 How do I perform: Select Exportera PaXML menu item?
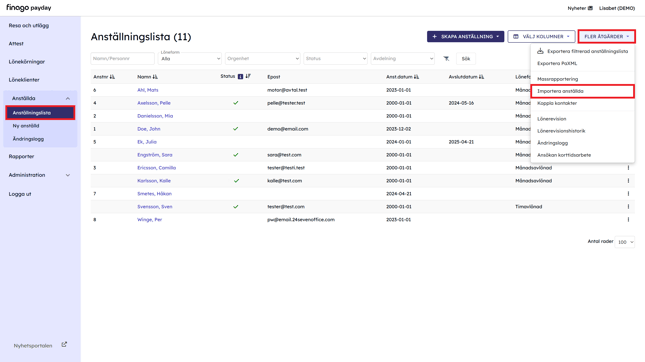point(557,63)
